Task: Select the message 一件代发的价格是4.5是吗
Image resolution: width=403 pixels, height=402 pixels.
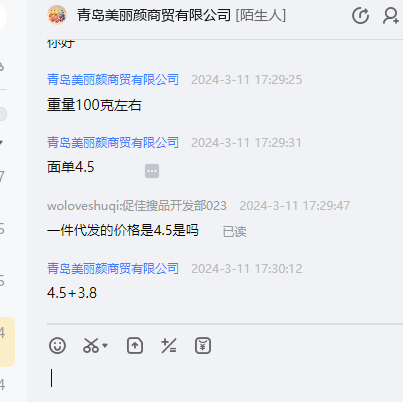Action: [x=123, y=230]
